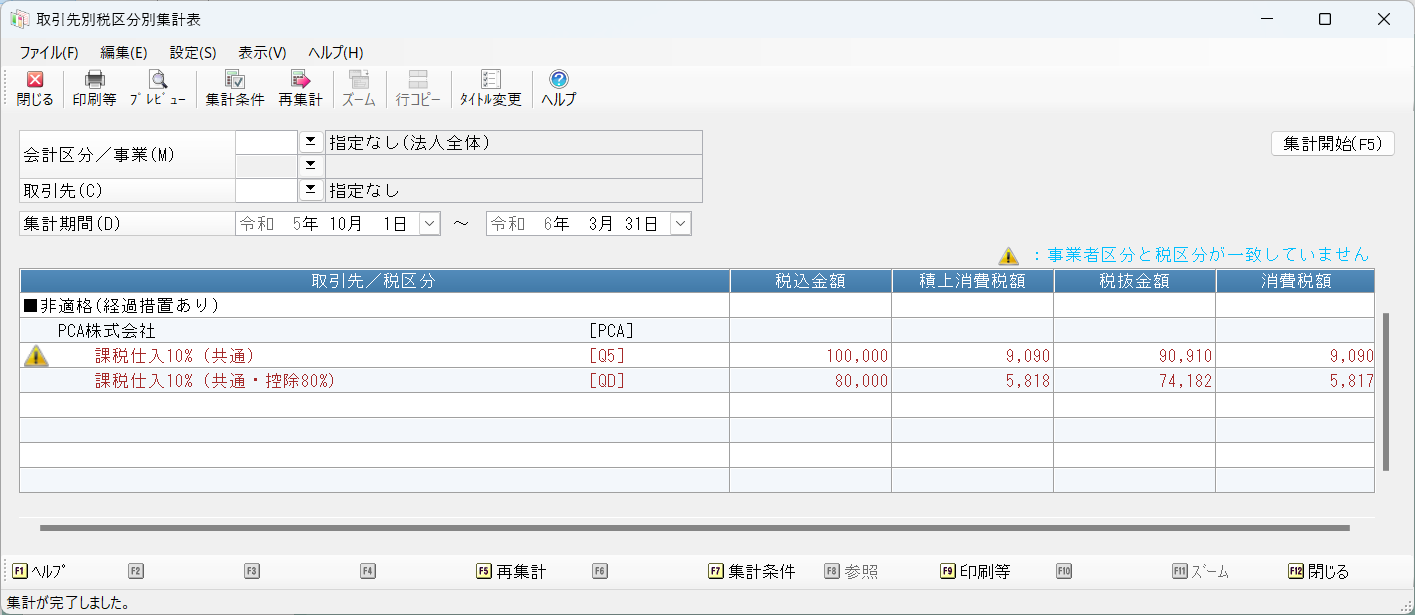This screenshot has height=615, width=1415.
Task: Open 集計条件 settings in toolbar
Action: [235, 88]
